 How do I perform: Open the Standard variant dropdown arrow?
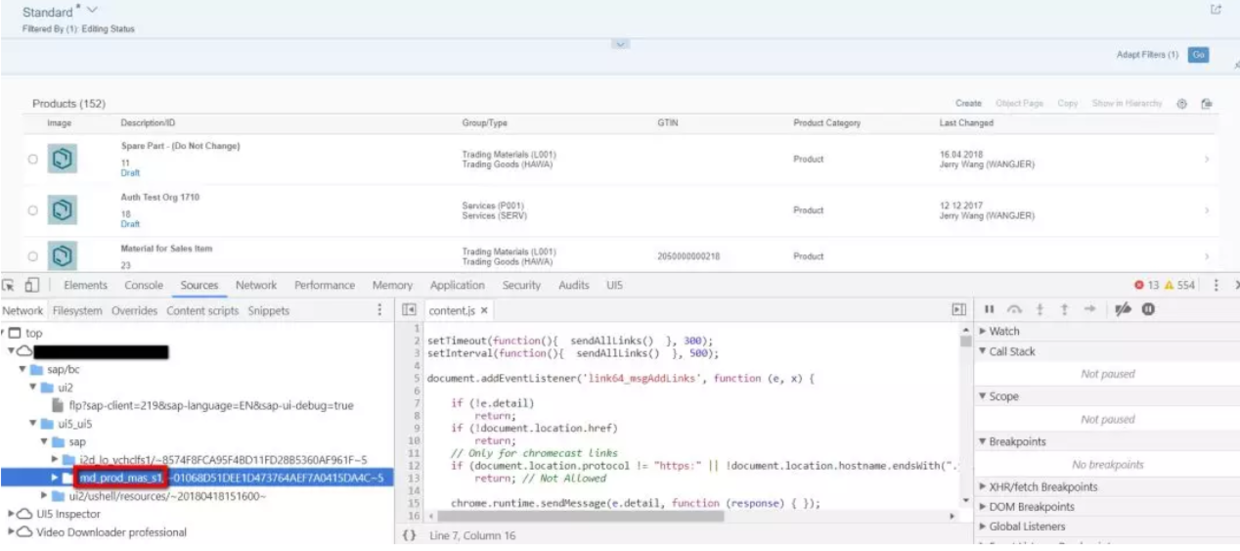92,11
